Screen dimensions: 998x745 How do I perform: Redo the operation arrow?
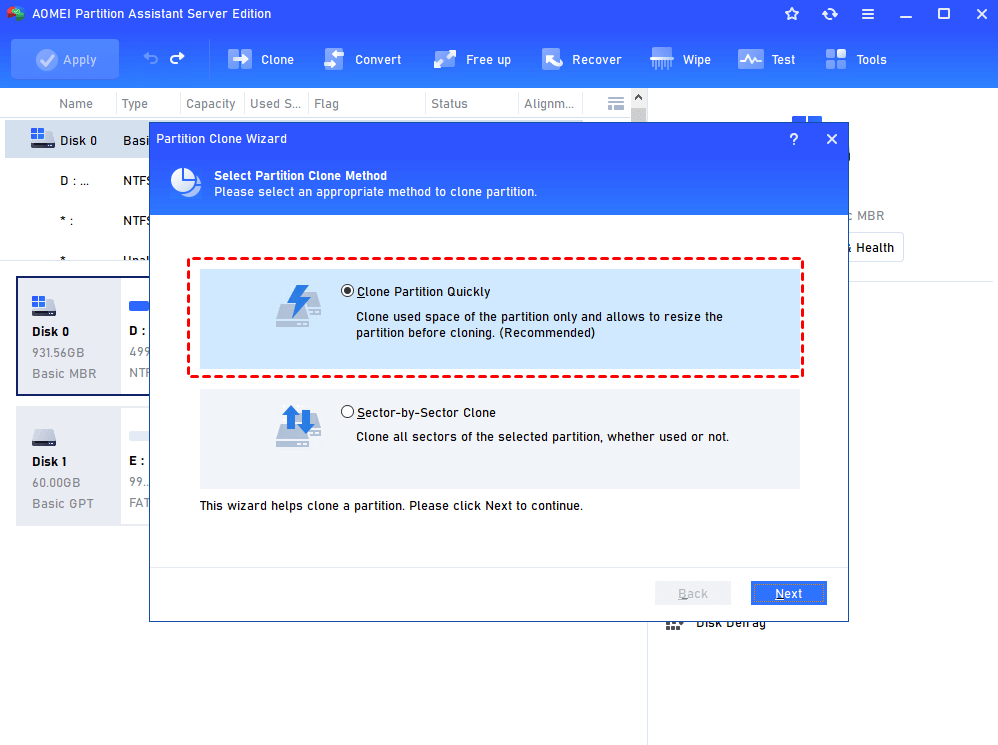pos(178,59)
